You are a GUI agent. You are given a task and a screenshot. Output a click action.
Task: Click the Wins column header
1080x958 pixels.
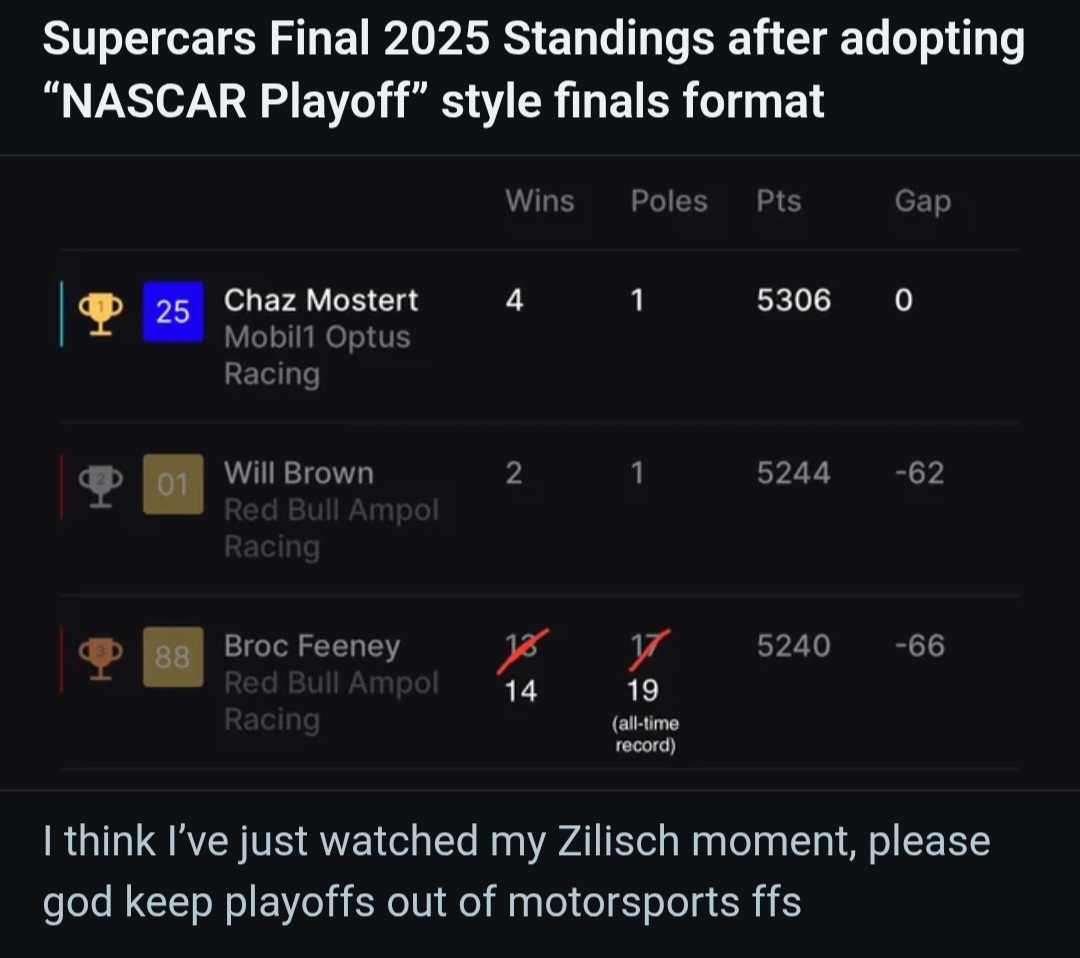coord(540,201)
